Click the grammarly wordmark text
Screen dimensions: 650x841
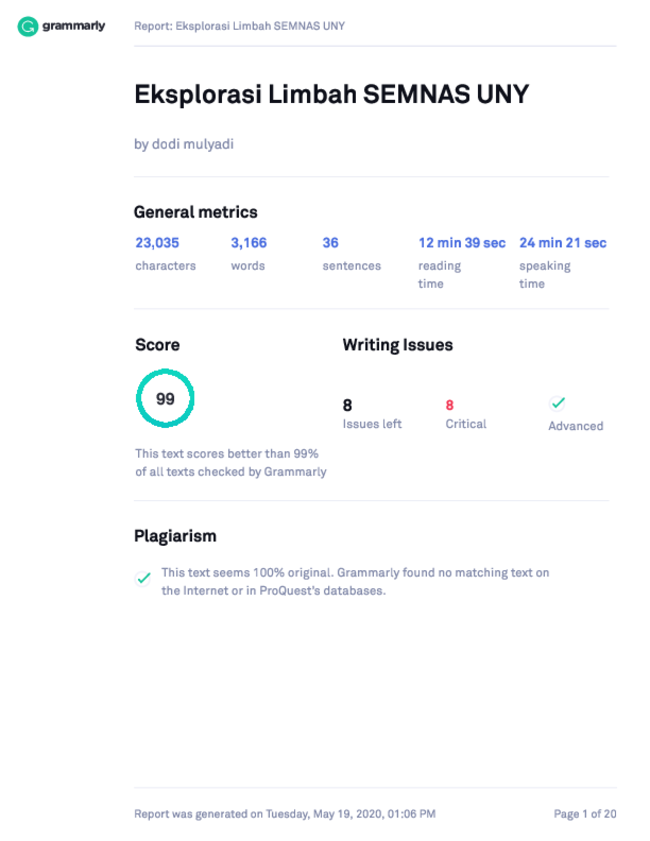(x=73, y=26)
